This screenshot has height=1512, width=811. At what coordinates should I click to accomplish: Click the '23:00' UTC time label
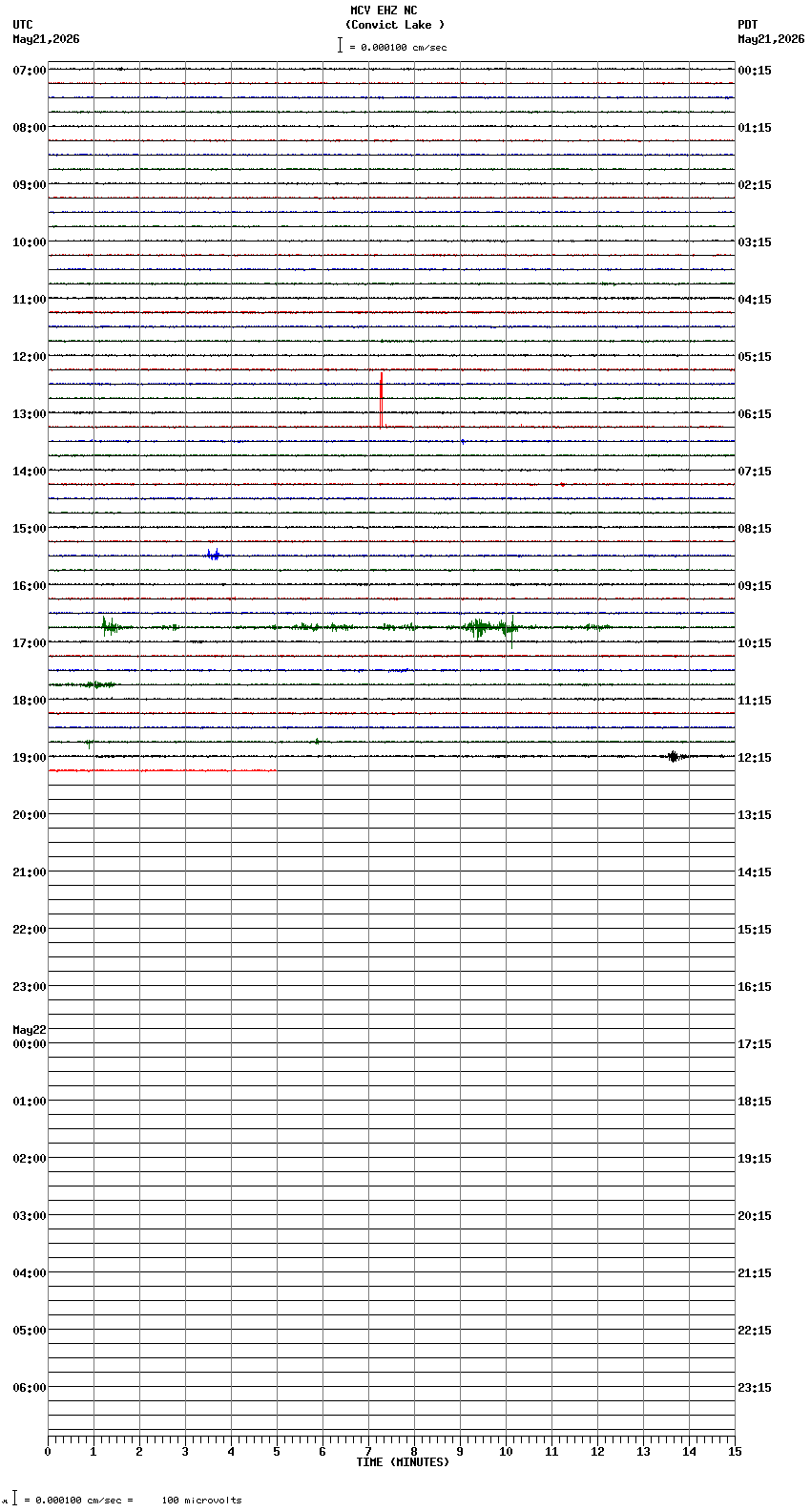[30, 987]
